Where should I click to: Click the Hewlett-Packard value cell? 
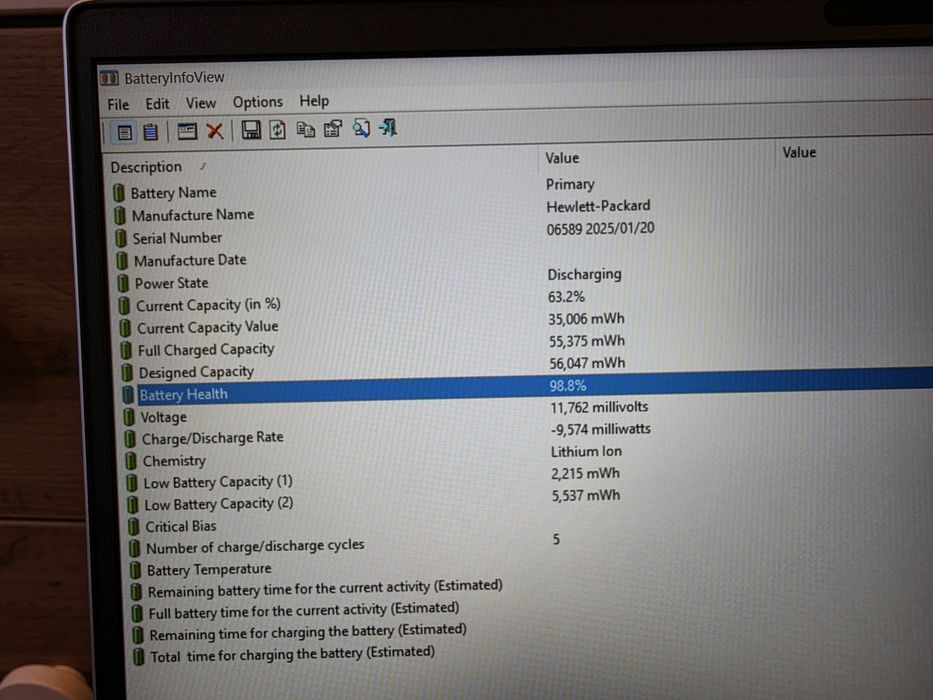coord(598,207)
